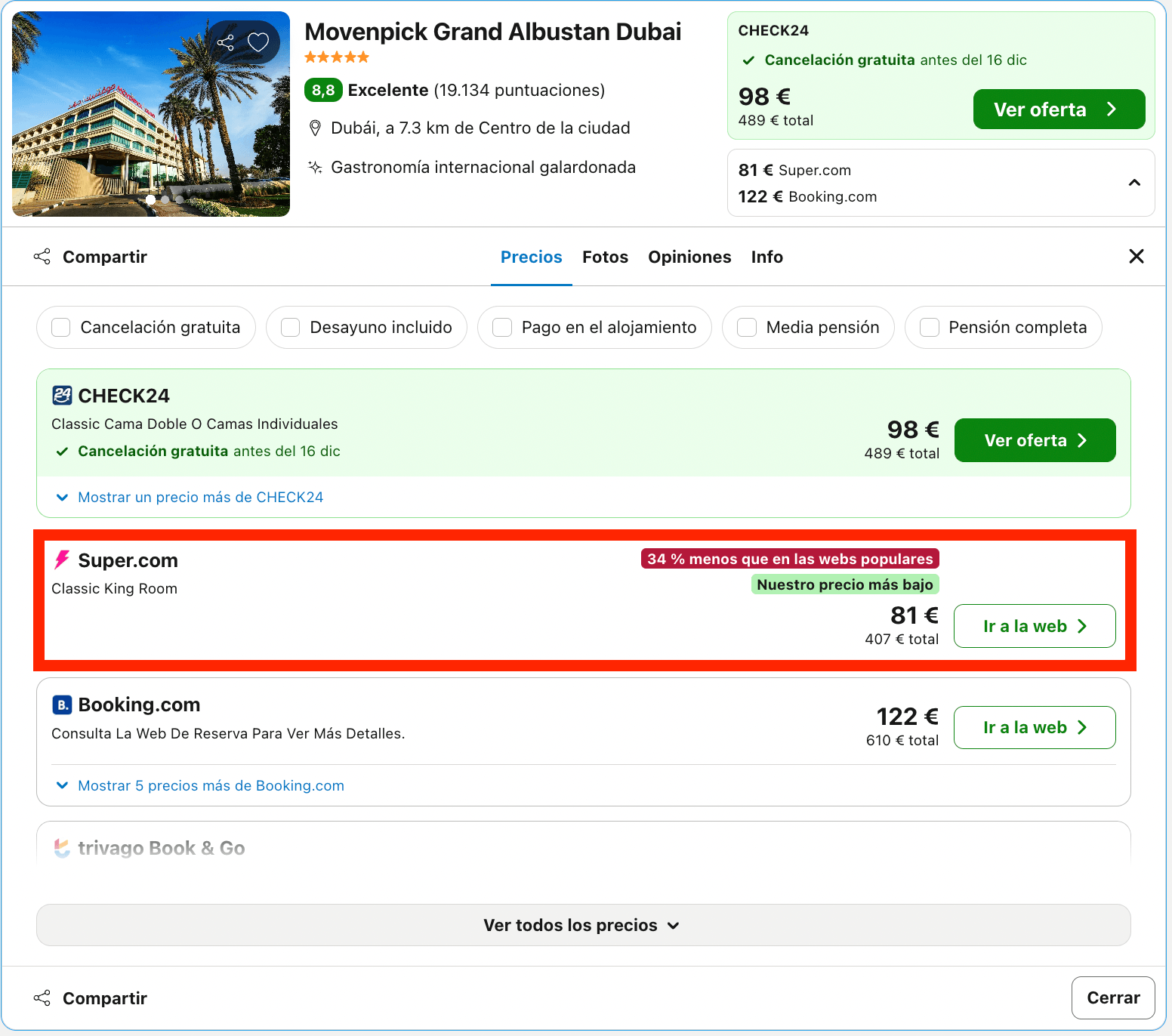Click the hotel name Movenpick Grand Albustan Dubai
This screenshot has height=1036, width=1172.
[493, 32]
